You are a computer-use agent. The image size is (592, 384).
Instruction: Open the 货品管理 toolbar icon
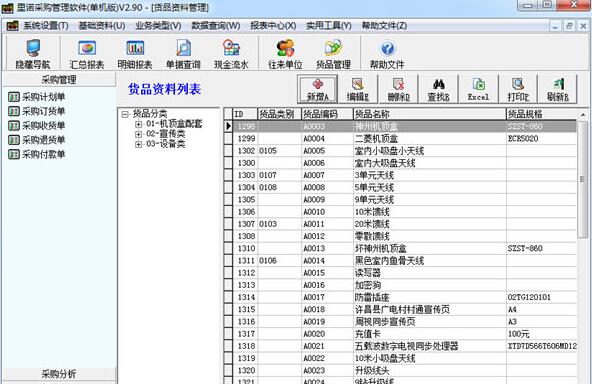click(x=333, y=54)
